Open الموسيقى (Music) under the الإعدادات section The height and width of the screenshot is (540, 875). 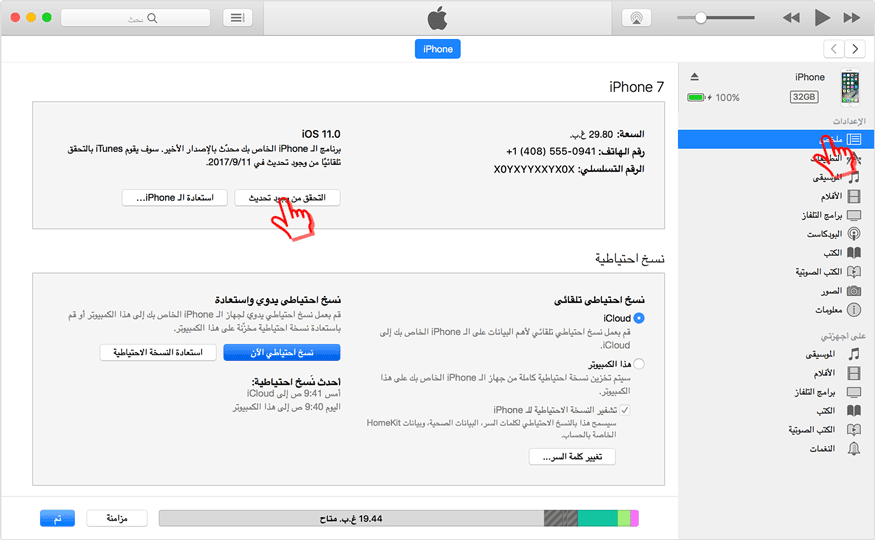pyautogui.click(x=836, y=177)
